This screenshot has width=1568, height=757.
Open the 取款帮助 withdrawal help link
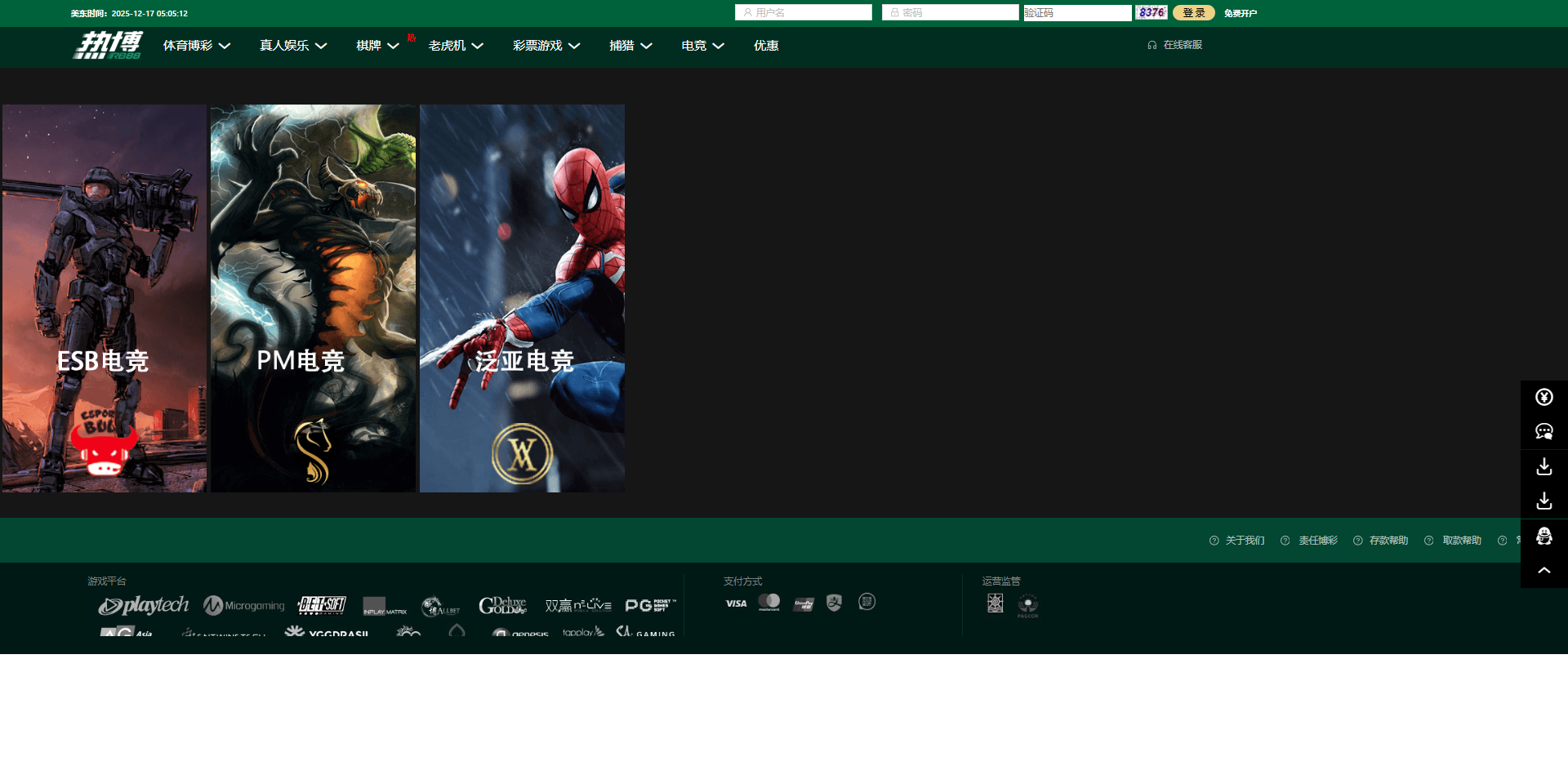1462,541
